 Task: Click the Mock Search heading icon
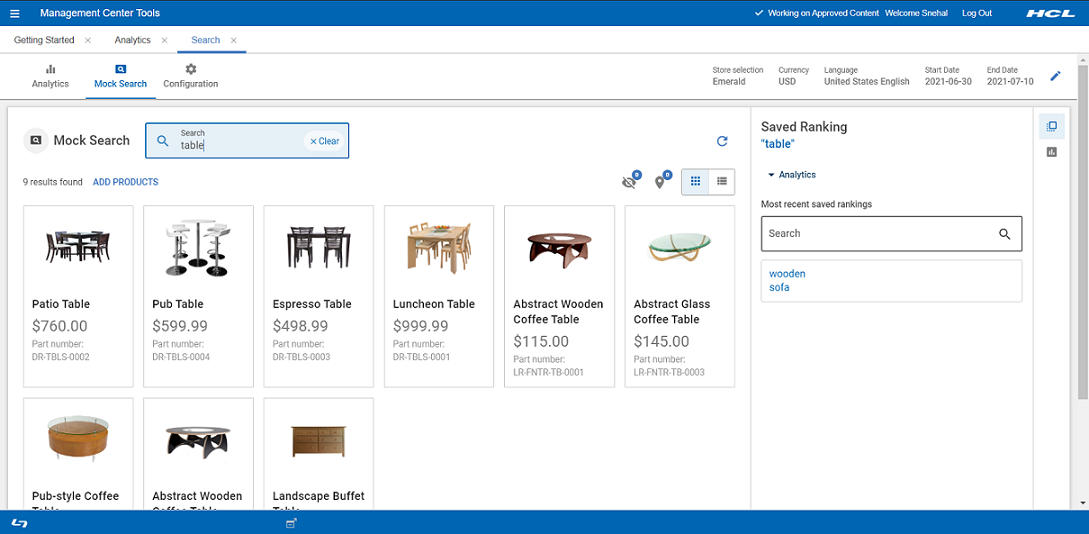pos(35,140)
